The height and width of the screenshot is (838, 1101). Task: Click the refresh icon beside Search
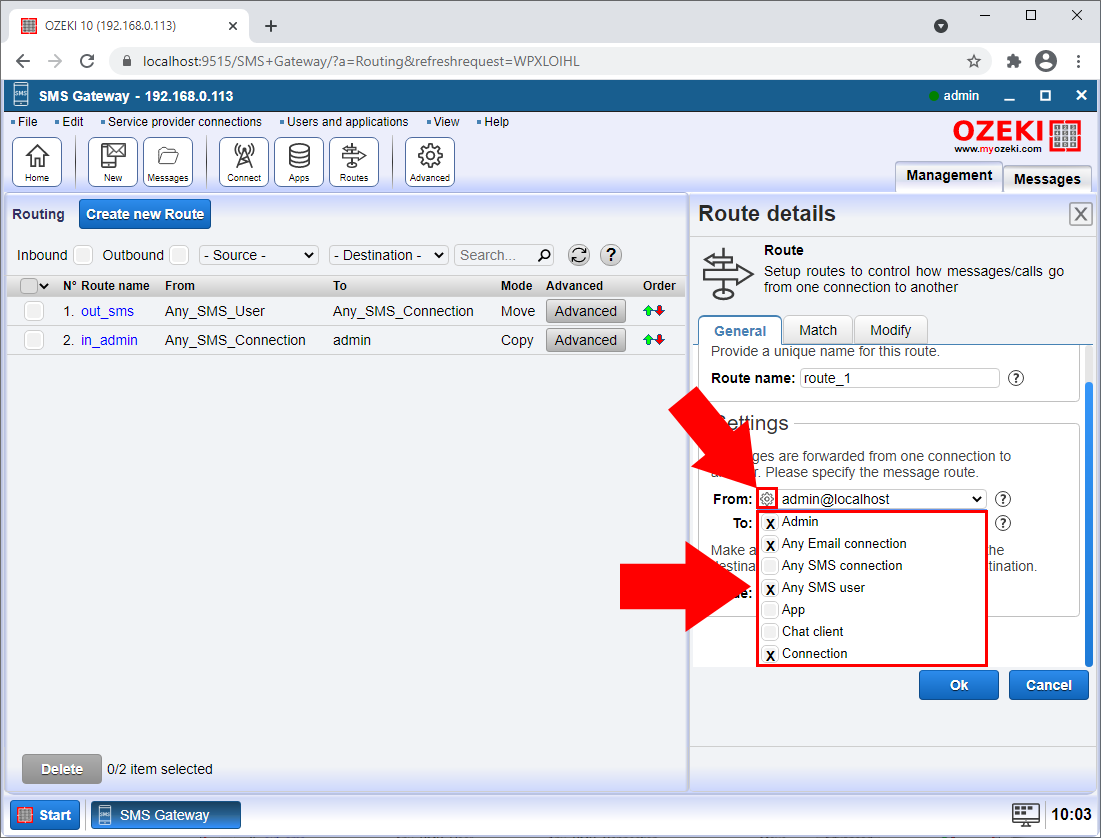coord(579,255)
